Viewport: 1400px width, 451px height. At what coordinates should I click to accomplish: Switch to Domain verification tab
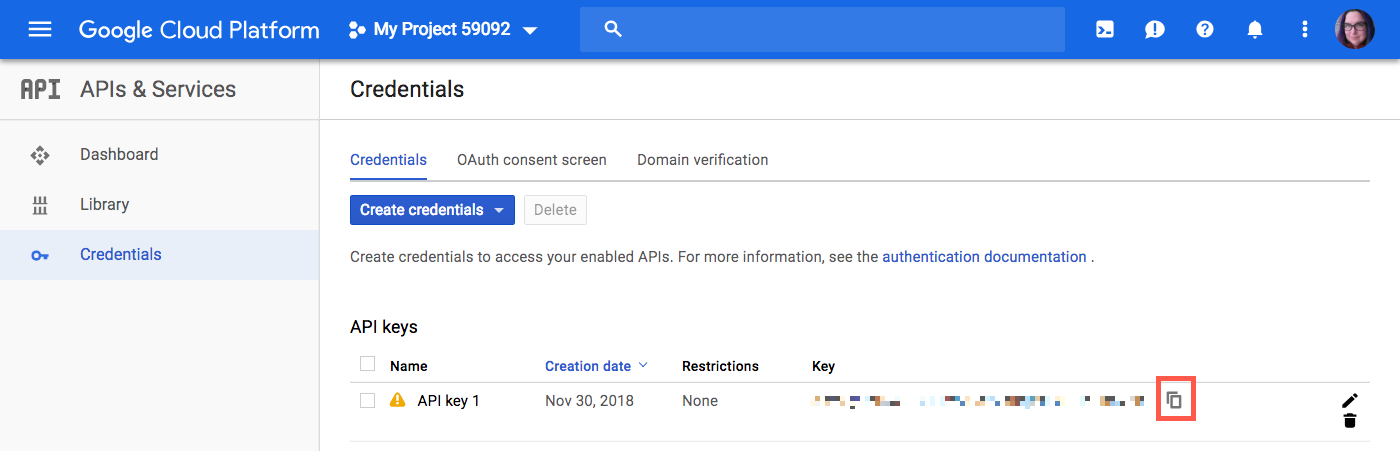pos(703,160)
